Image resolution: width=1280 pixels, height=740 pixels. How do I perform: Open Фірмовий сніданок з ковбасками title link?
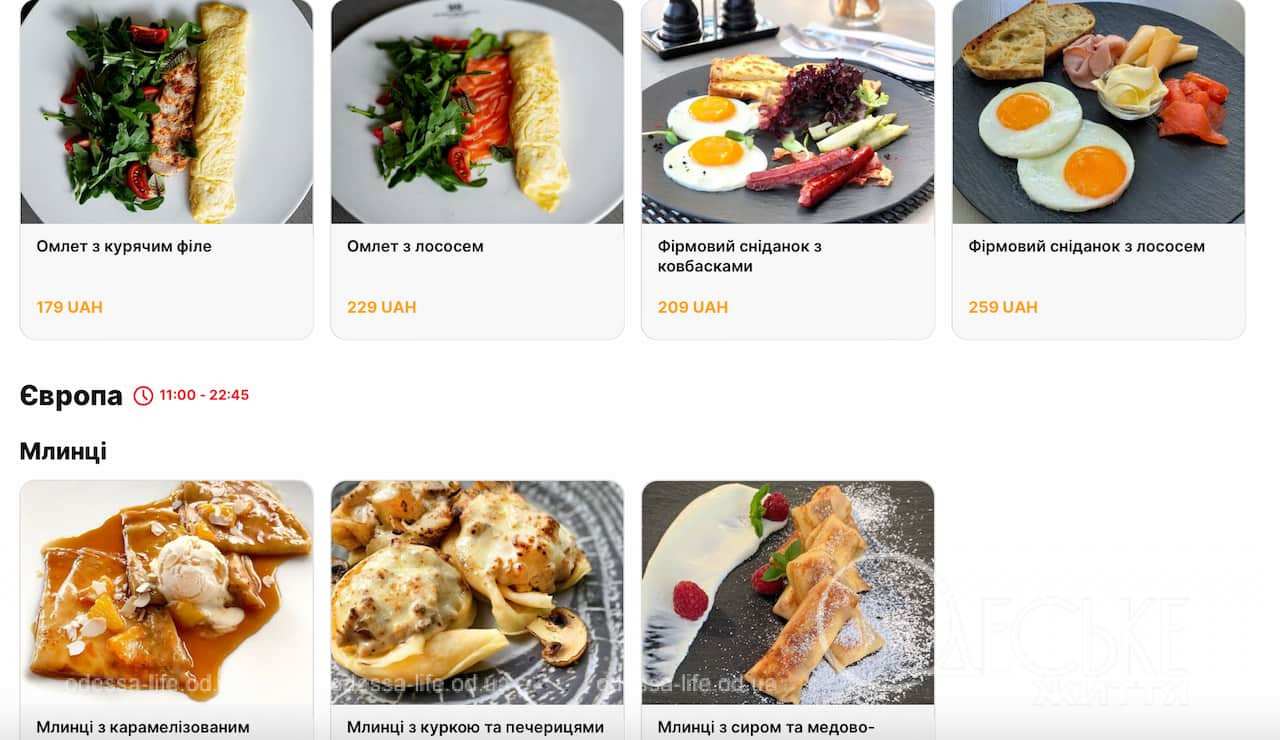(740, 256)
